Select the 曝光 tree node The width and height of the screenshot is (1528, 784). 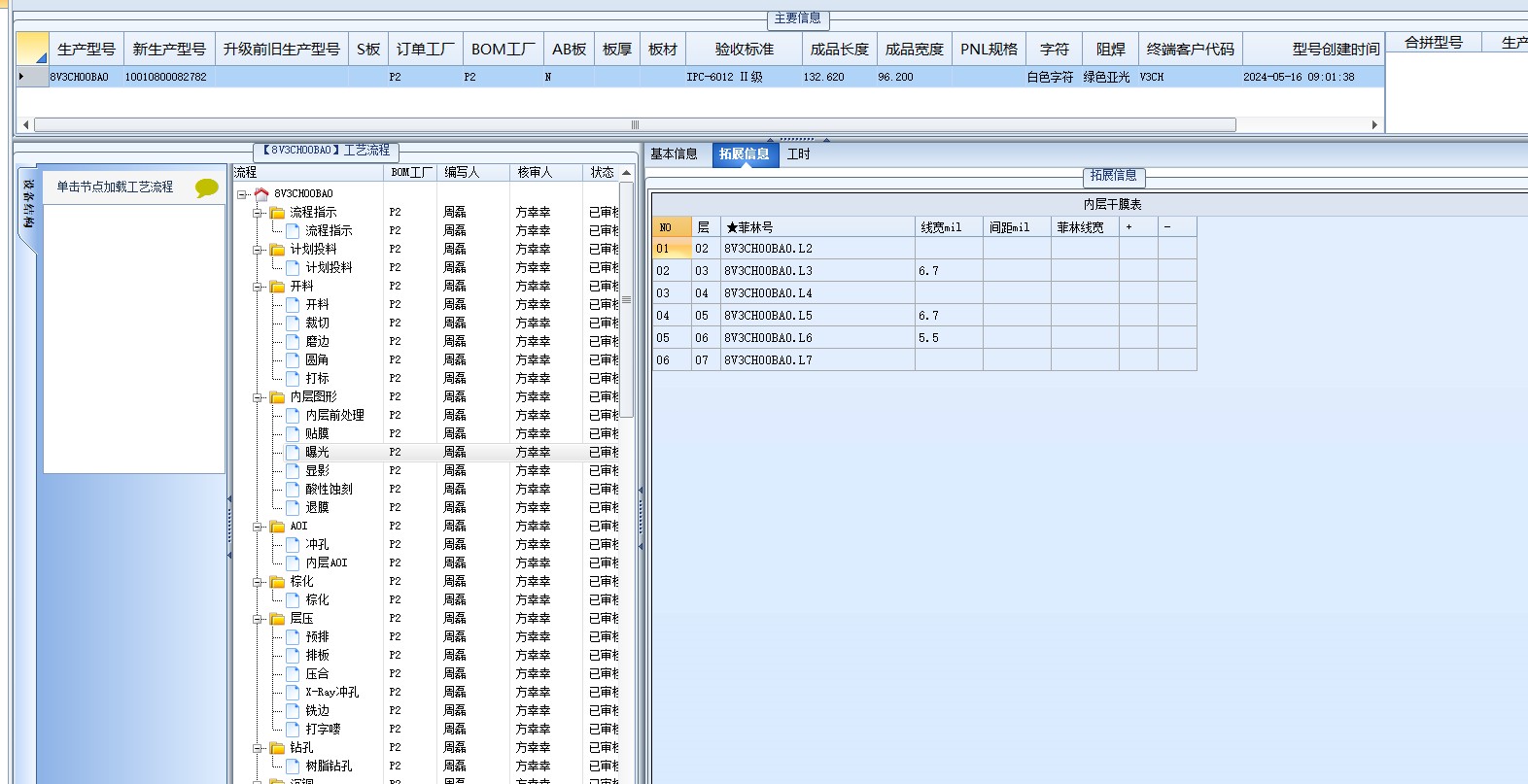click(317, 452)
